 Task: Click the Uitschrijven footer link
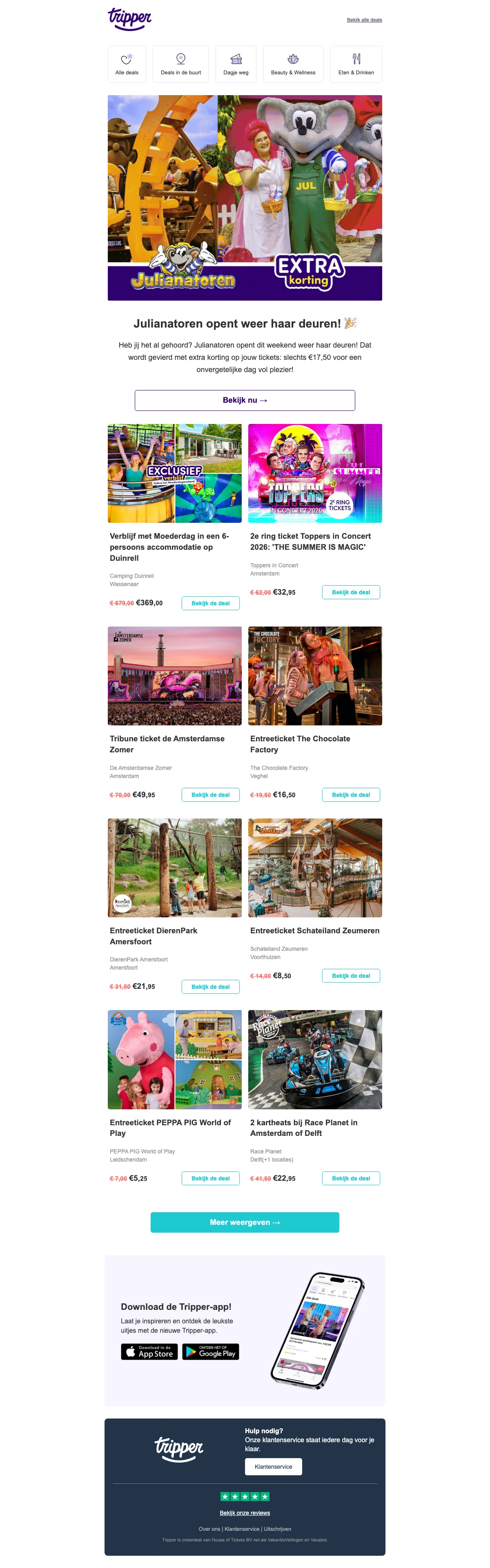(278, 1529)
